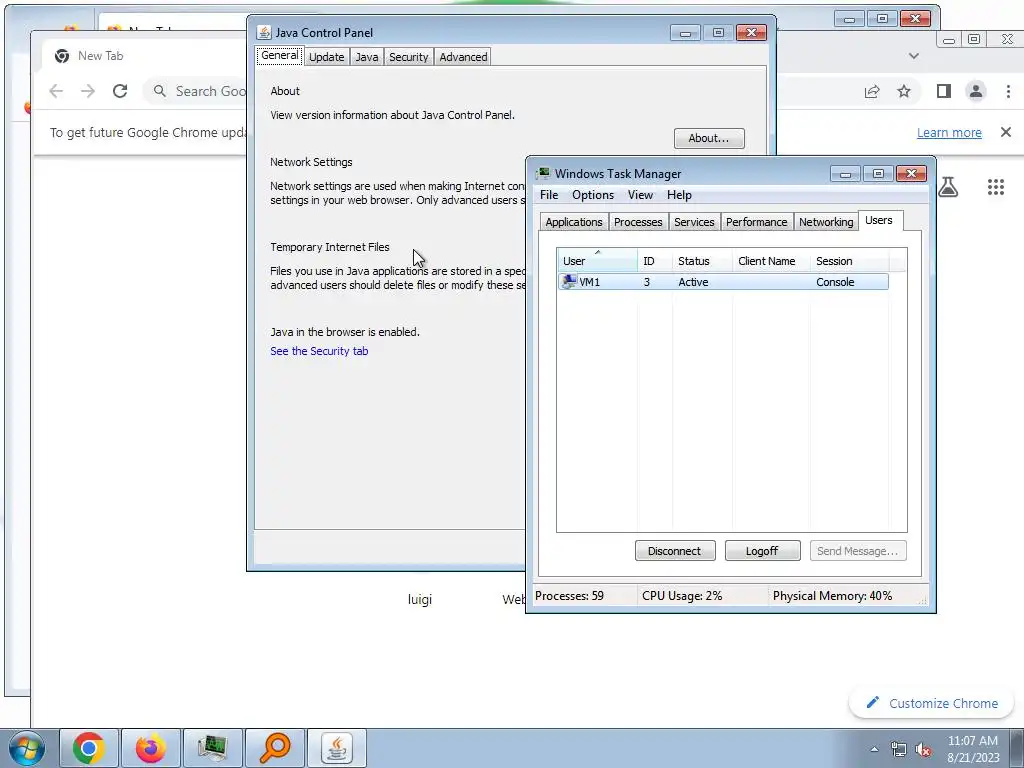Reload the Chrome page
The height and width of the screenshot is (768, 1024).
click(120, 91)
